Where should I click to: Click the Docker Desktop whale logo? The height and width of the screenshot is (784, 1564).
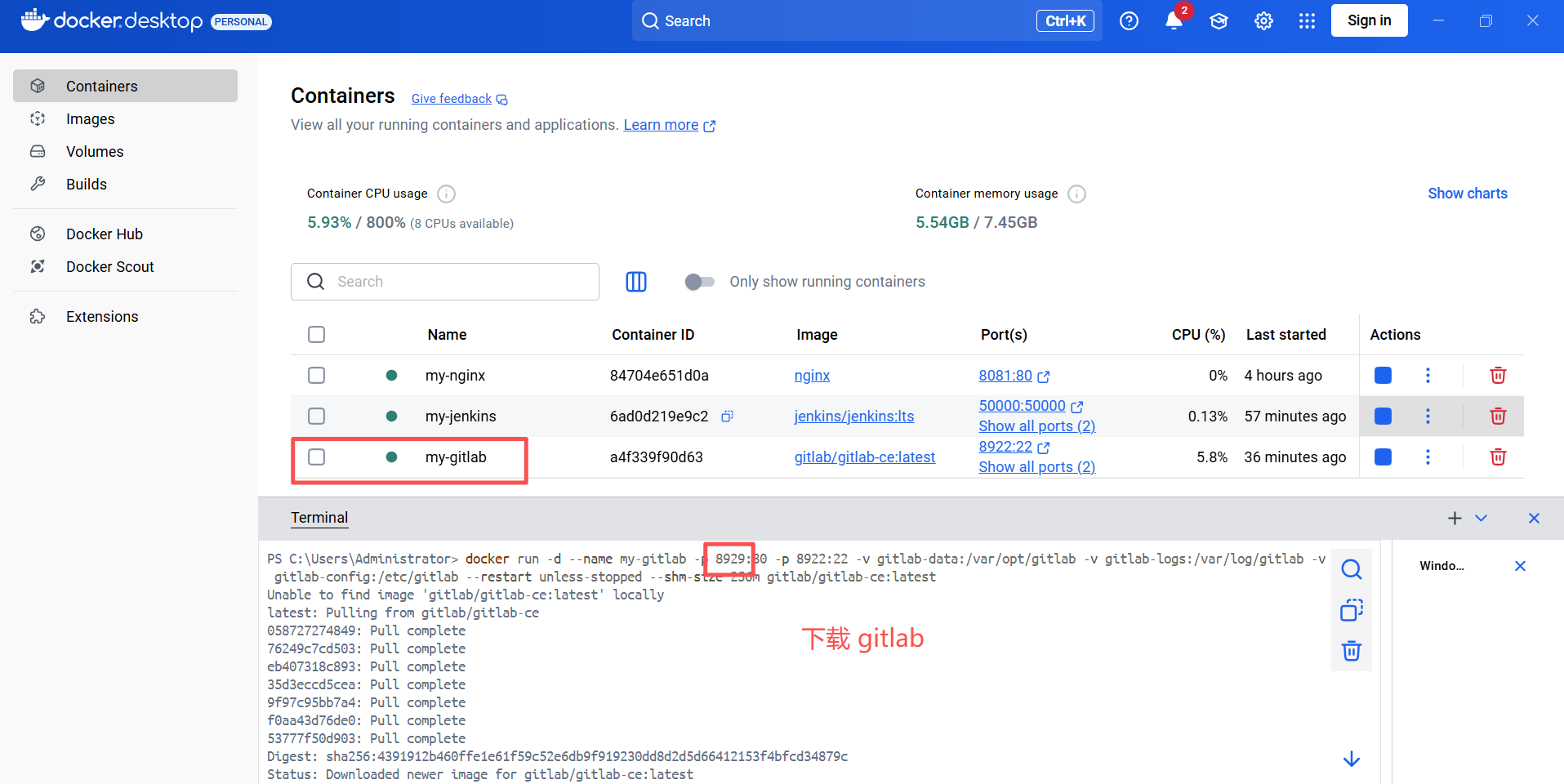pyautogui.click(x=35, y=20)
